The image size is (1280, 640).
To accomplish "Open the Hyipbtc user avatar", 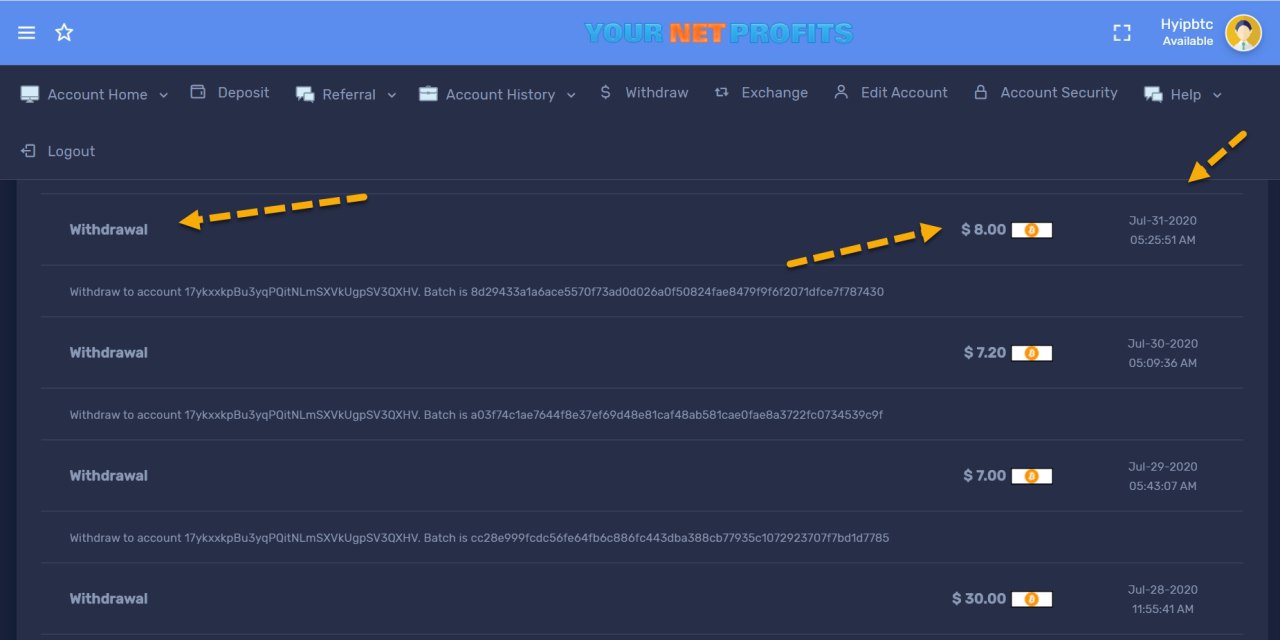I will tap(1243, 33).
